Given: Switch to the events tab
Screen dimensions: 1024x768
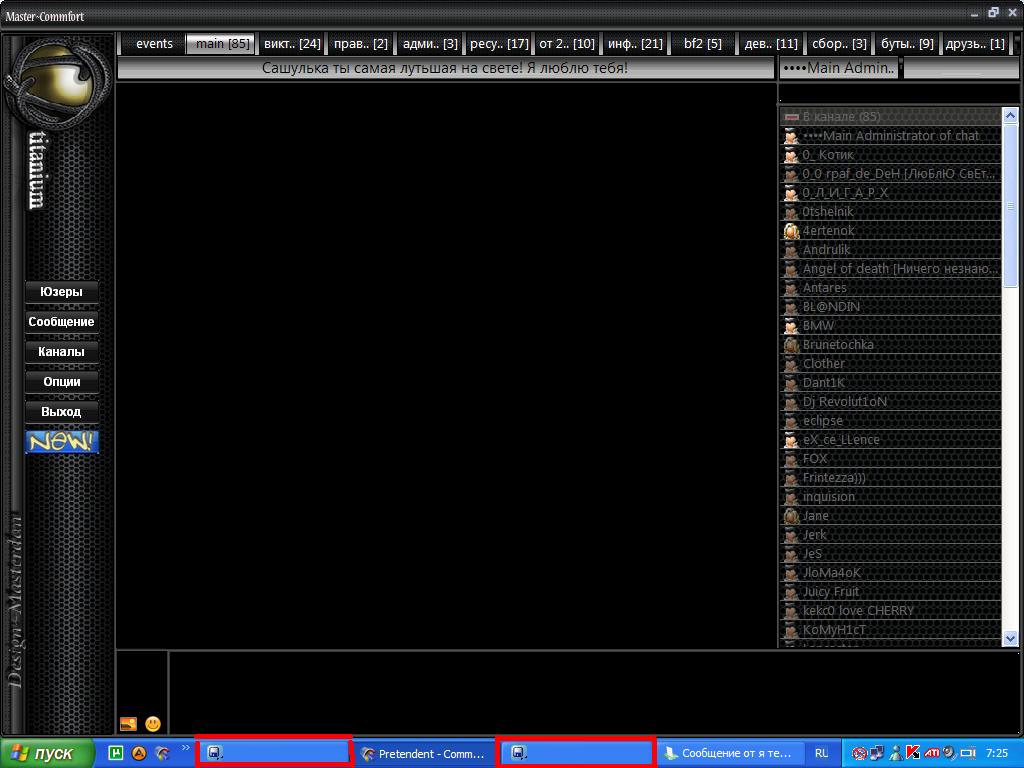Looking at the screenshot, I should (154, 44).
